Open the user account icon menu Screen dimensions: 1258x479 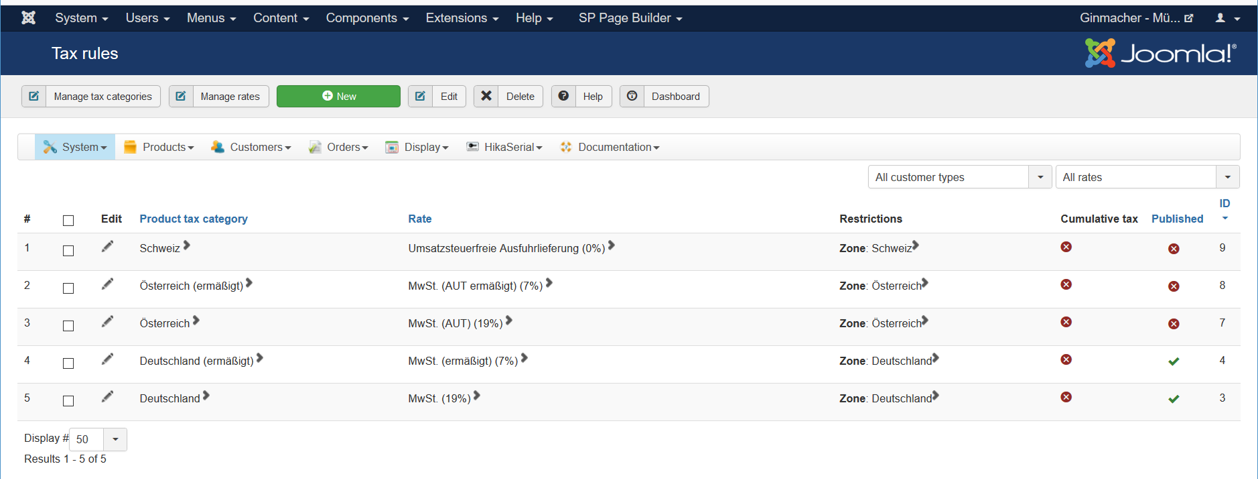[1226, 18]
